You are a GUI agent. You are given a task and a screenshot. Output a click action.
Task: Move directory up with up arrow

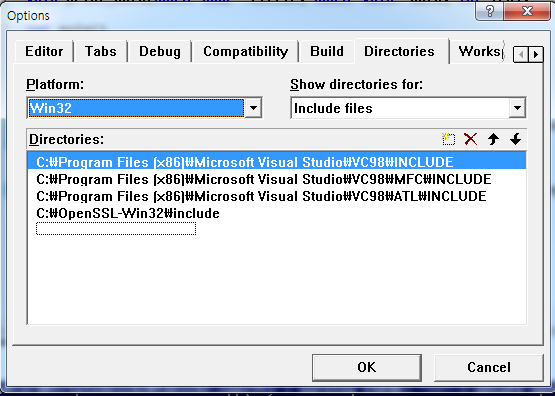coord(493,139)
